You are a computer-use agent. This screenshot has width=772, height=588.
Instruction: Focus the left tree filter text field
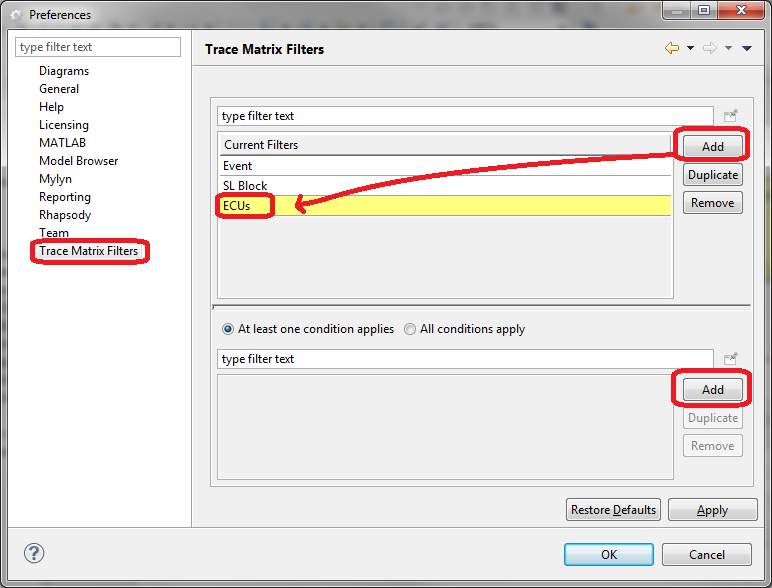(98, 47)
